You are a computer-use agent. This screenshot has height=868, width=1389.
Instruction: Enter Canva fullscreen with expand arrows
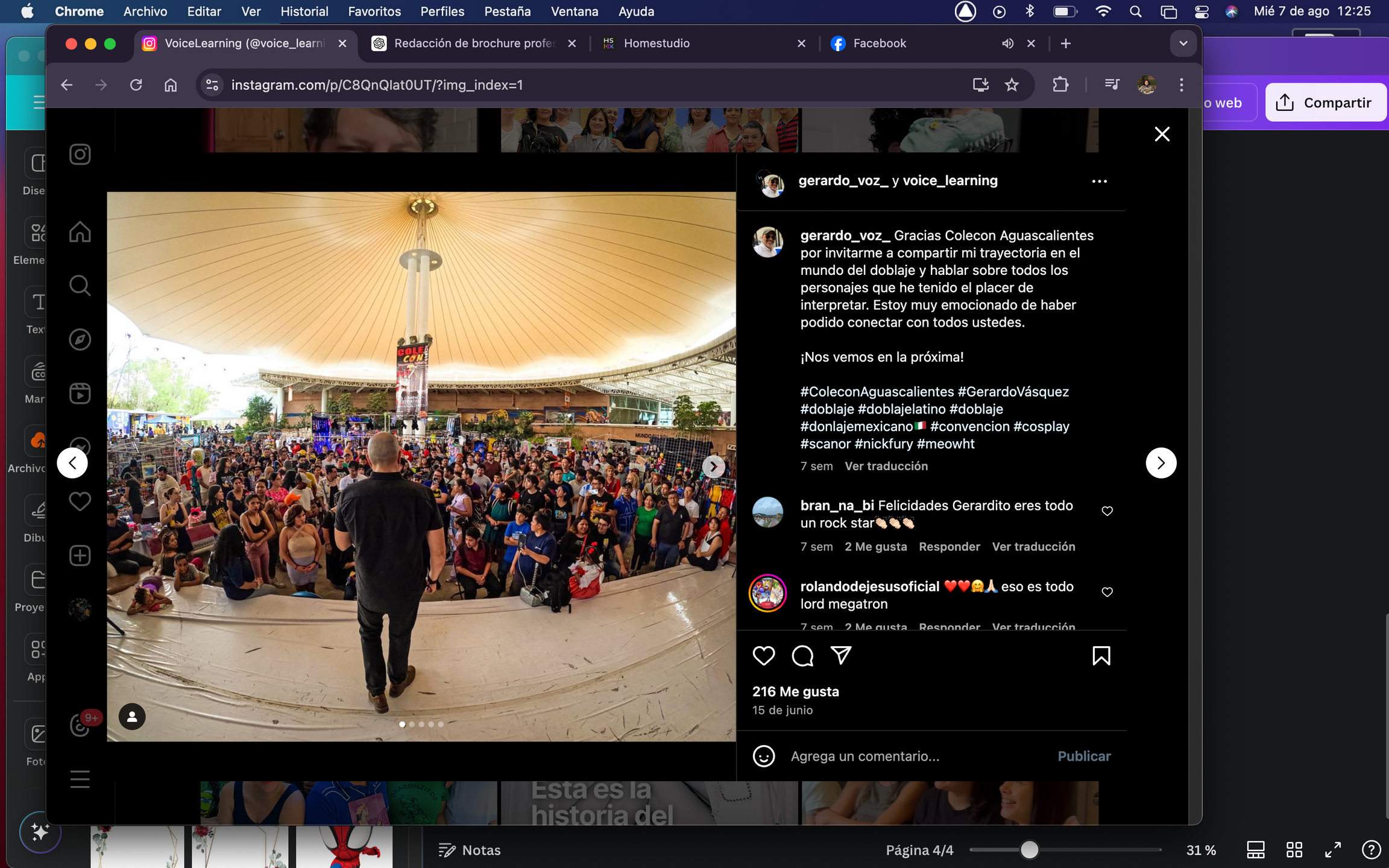[x=1332, y=850]
